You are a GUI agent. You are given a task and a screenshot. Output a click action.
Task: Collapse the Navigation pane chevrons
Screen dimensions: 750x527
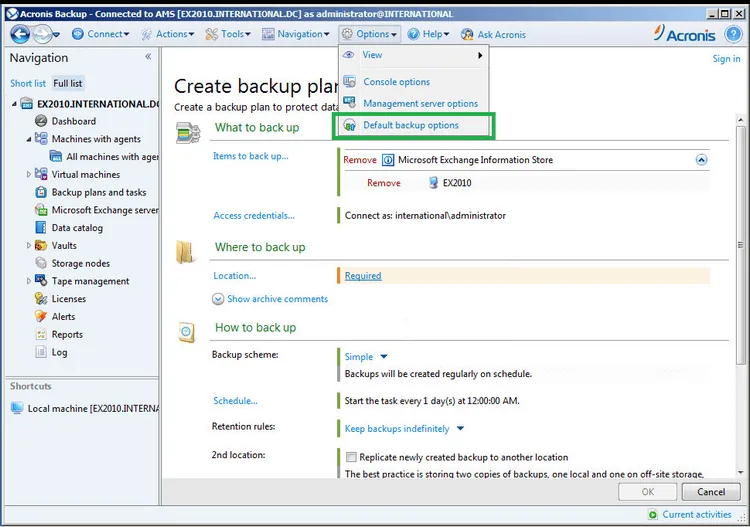pyautogui.click(x=148, y=57)
